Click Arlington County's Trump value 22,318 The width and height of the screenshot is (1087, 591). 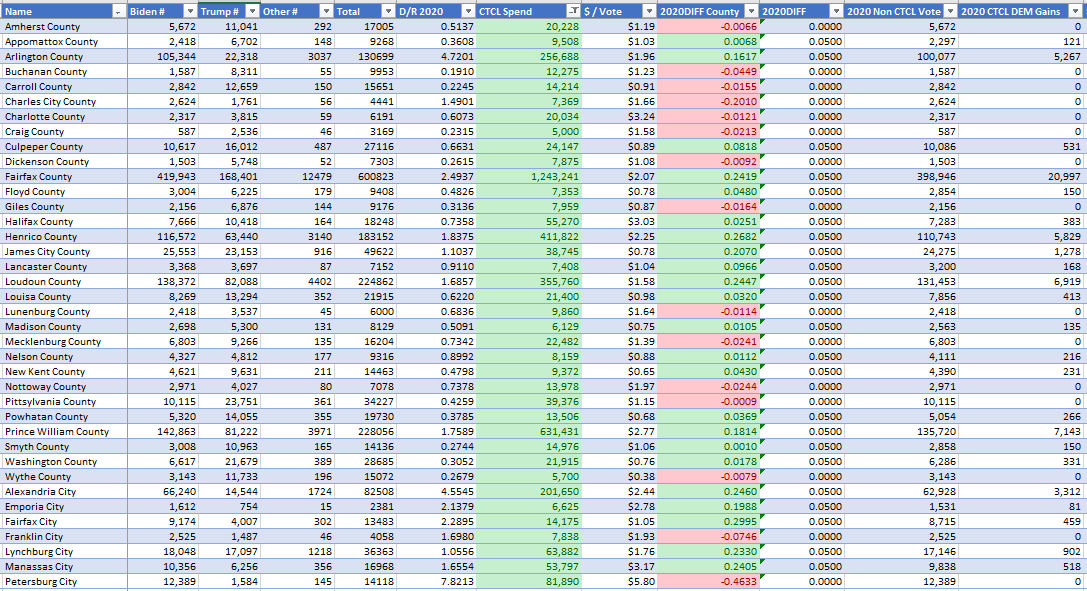(x=229, y=57)
